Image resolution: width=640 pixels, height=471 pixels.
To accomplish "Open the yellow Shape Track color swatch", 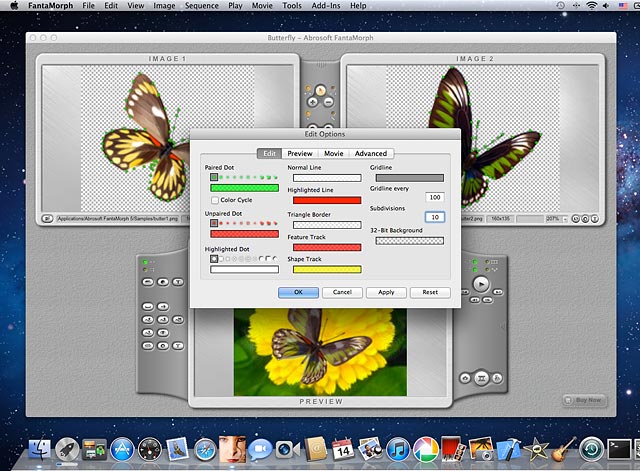I will tap(327, 269).
